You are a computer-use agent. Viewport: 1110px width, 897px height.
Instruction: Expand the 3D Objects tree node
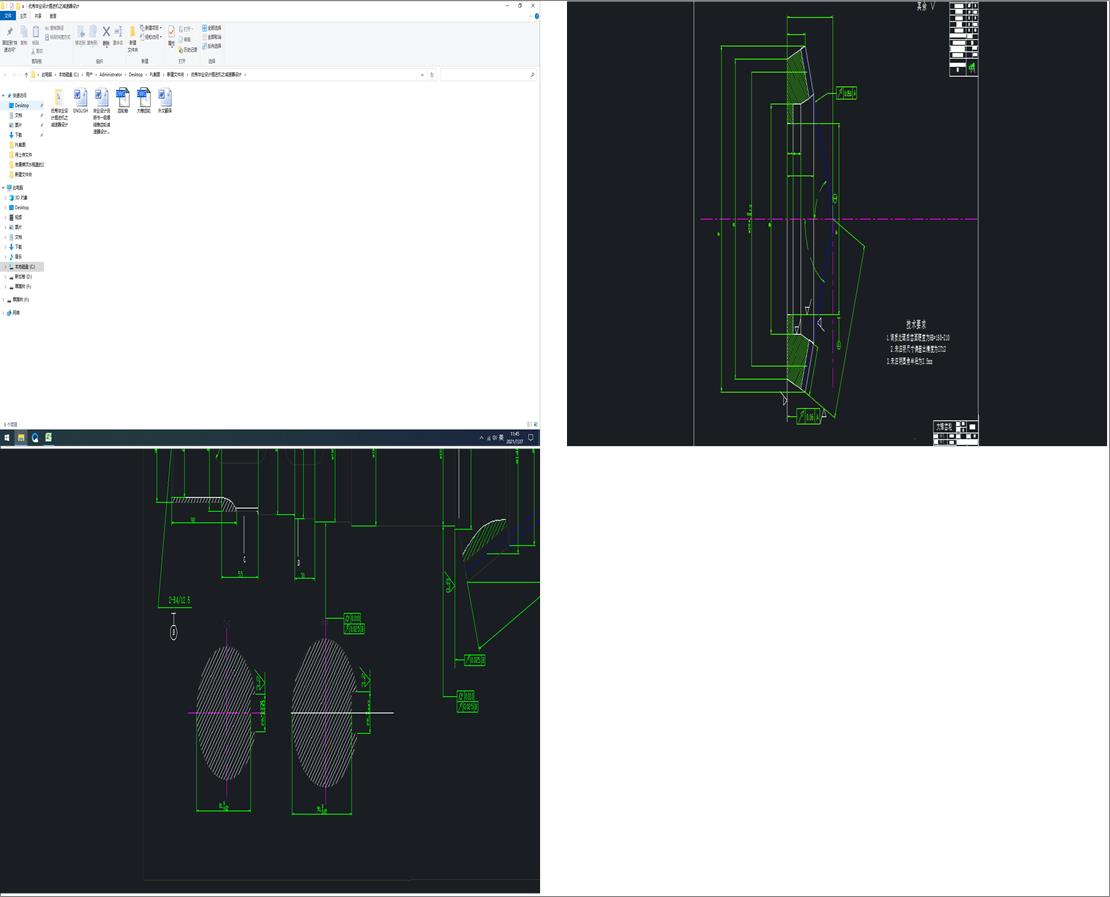[x=6, y=198]
